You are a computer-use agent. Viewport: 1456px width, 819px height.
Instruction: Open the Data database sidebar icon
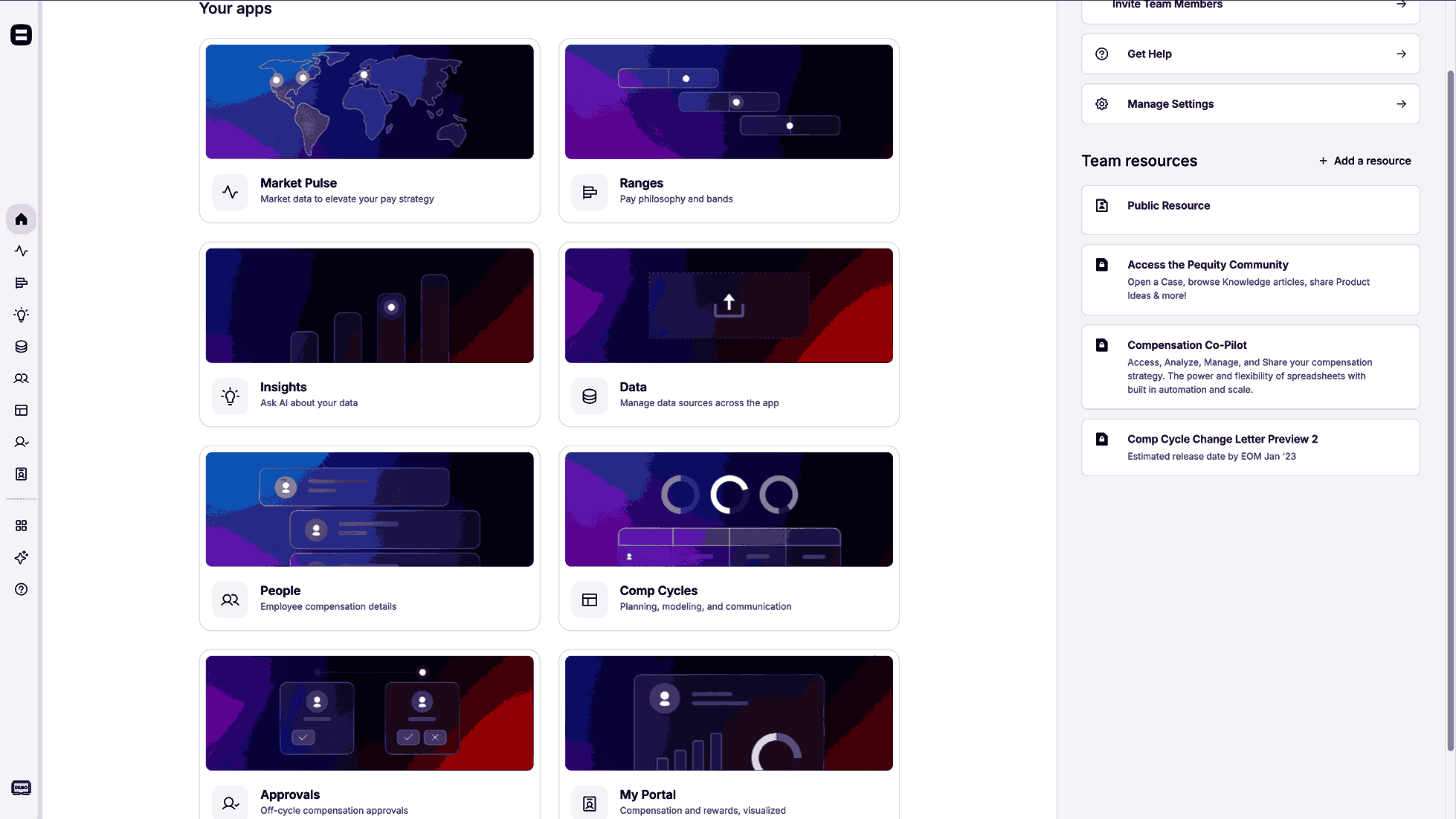pos(21,347)
